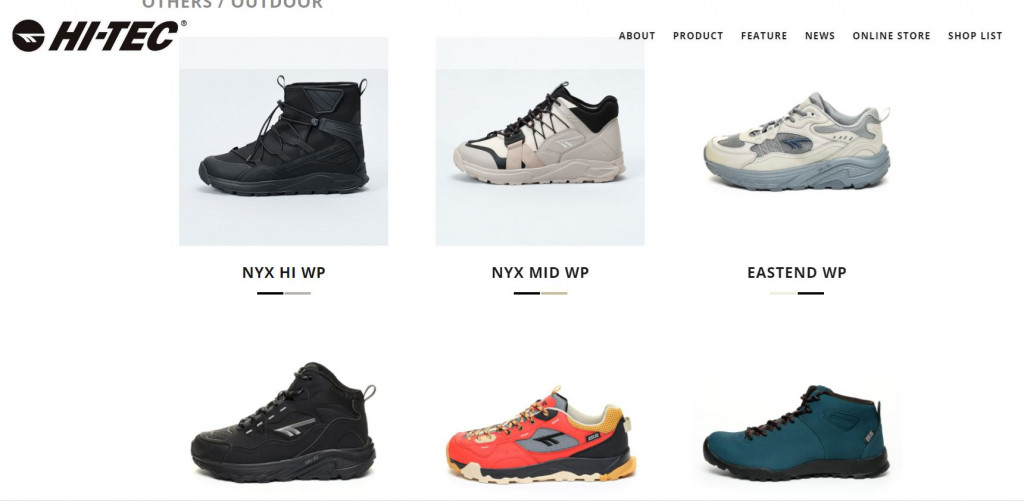Open the NEWS link
Image resolution: width=1024 pixels, height=504 pixels.
click(x=820, y=36)
